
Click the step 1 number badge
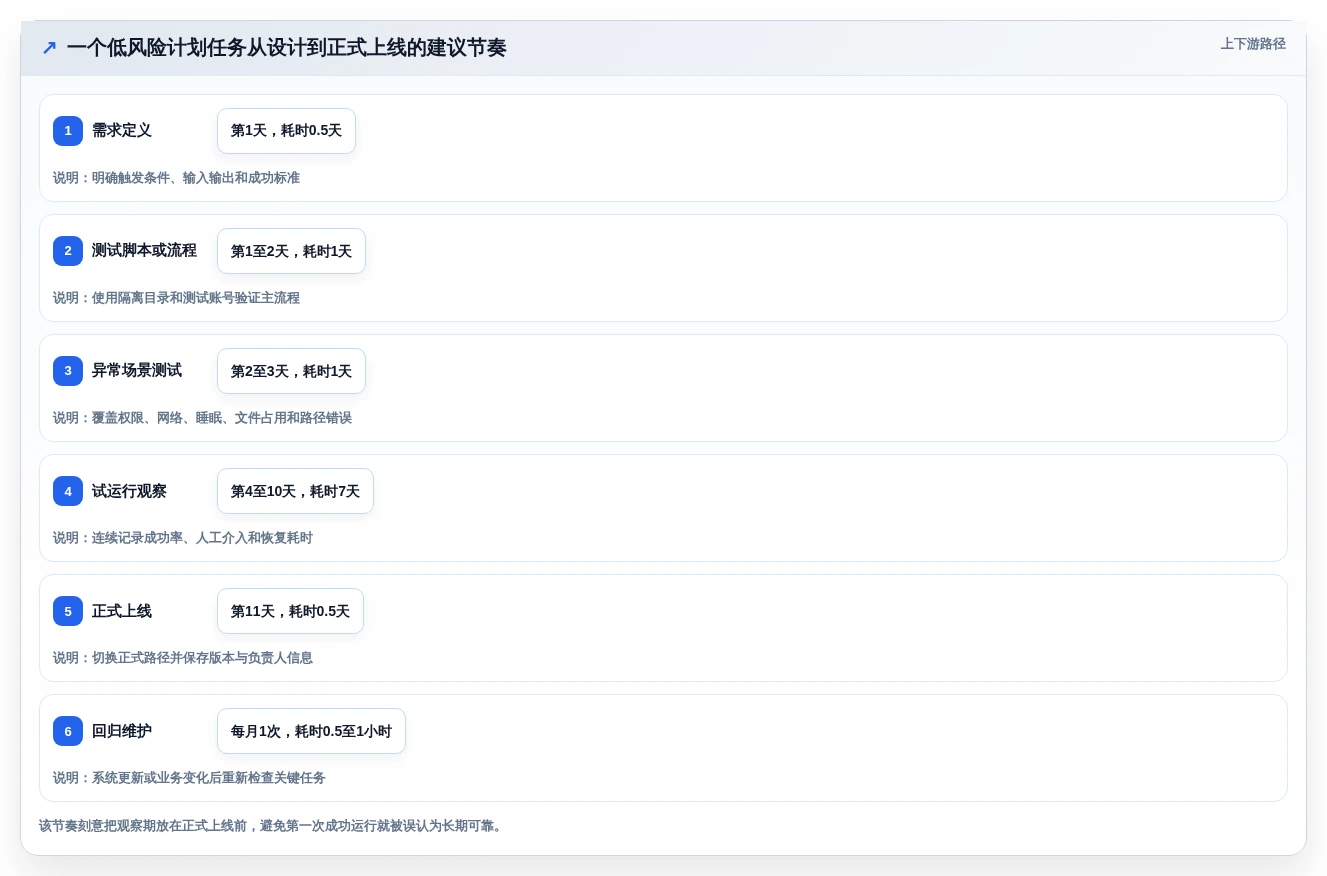(x=68, y=131)
